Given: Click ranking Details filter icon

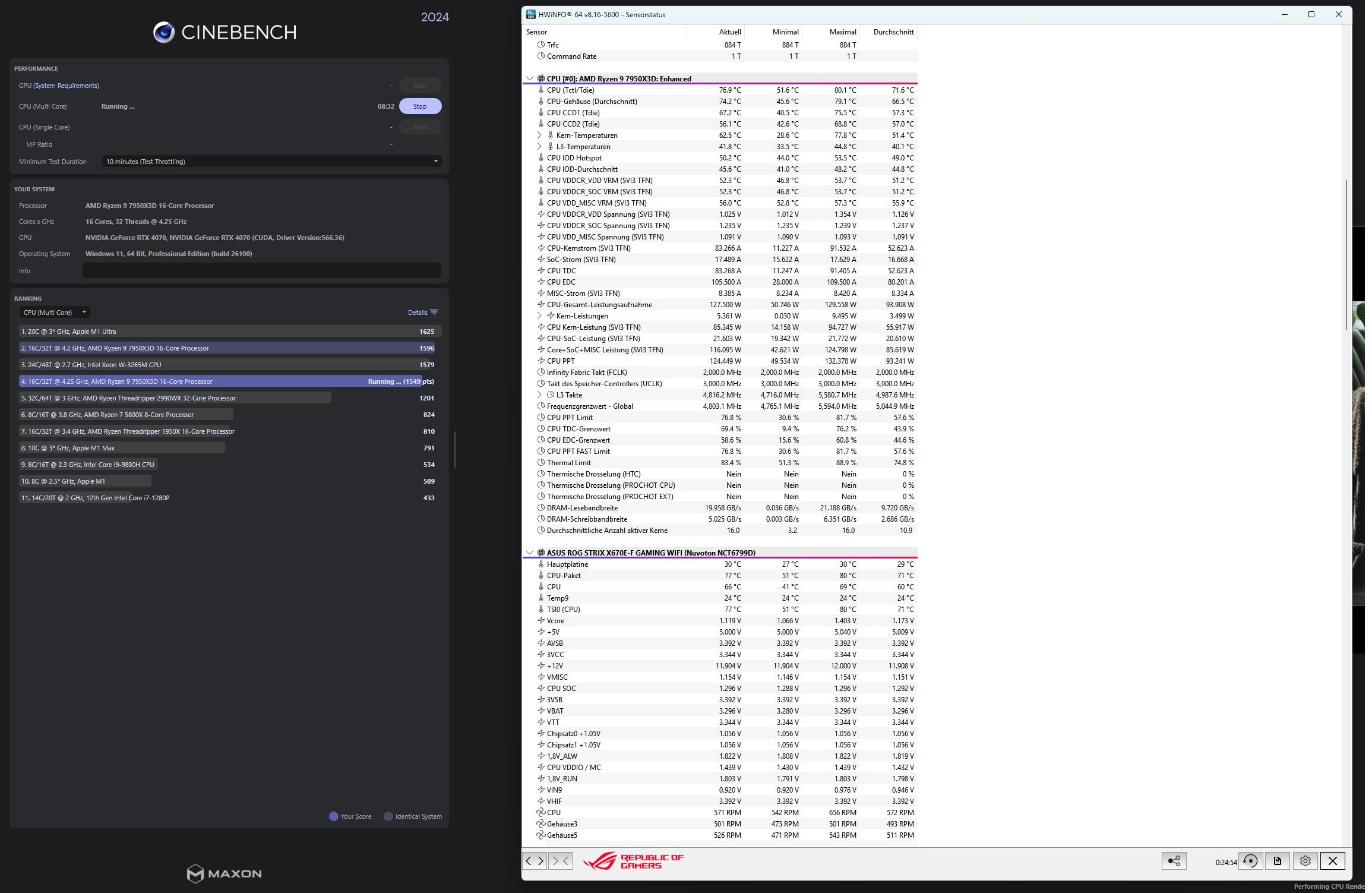Looking at the screenshot, I should point(434,313).
